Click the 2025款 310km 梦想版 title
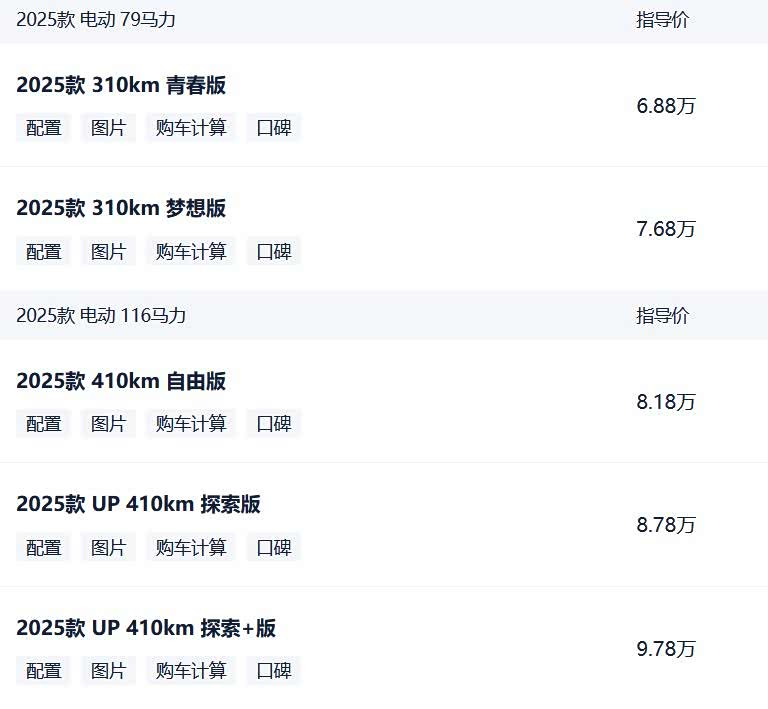 (121, 208)
